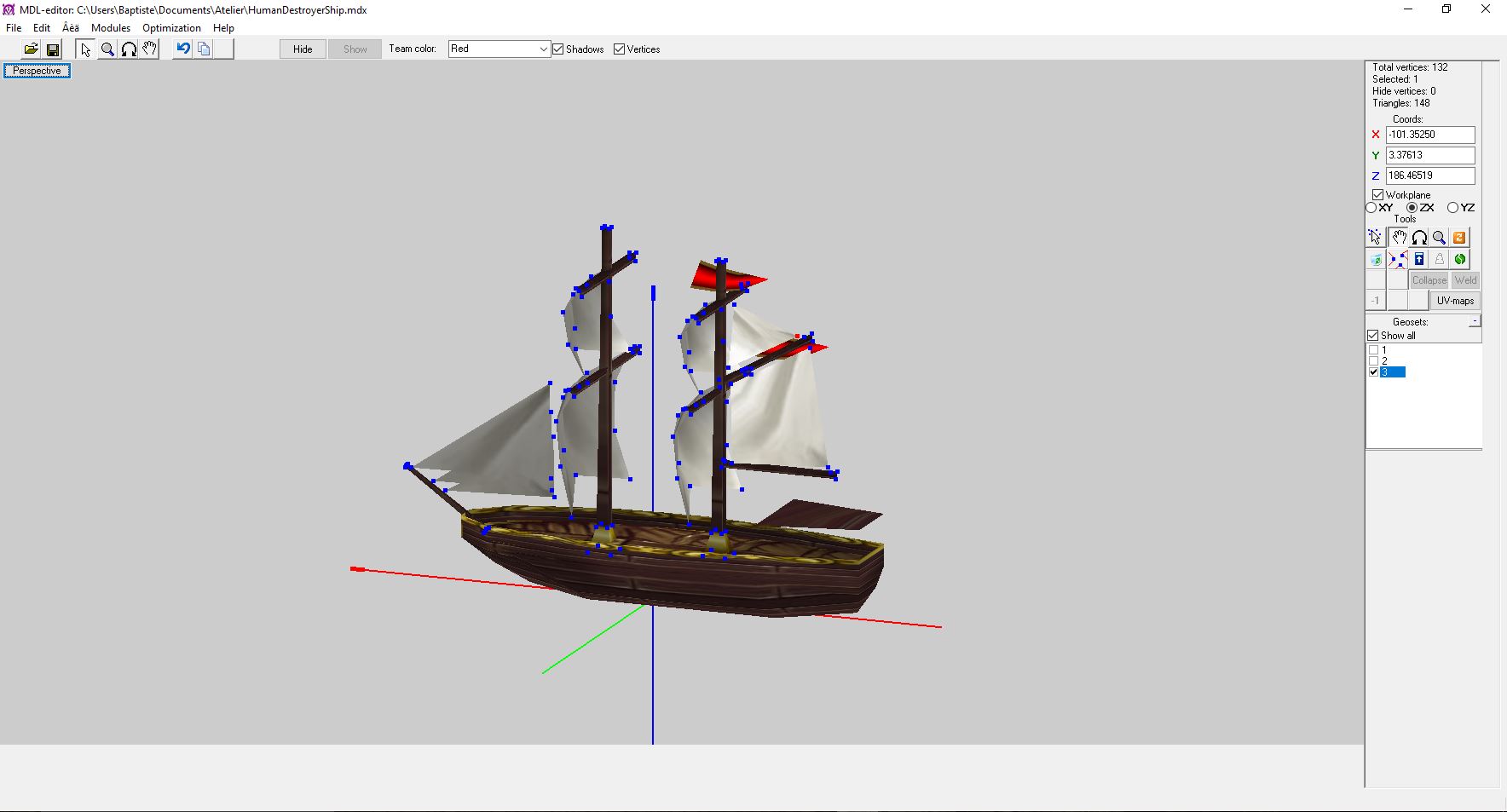The width and height of the screenshot is (1507, 812).
Task: Toggle the Show all geosets checkbox
Action: [1373, 336]
